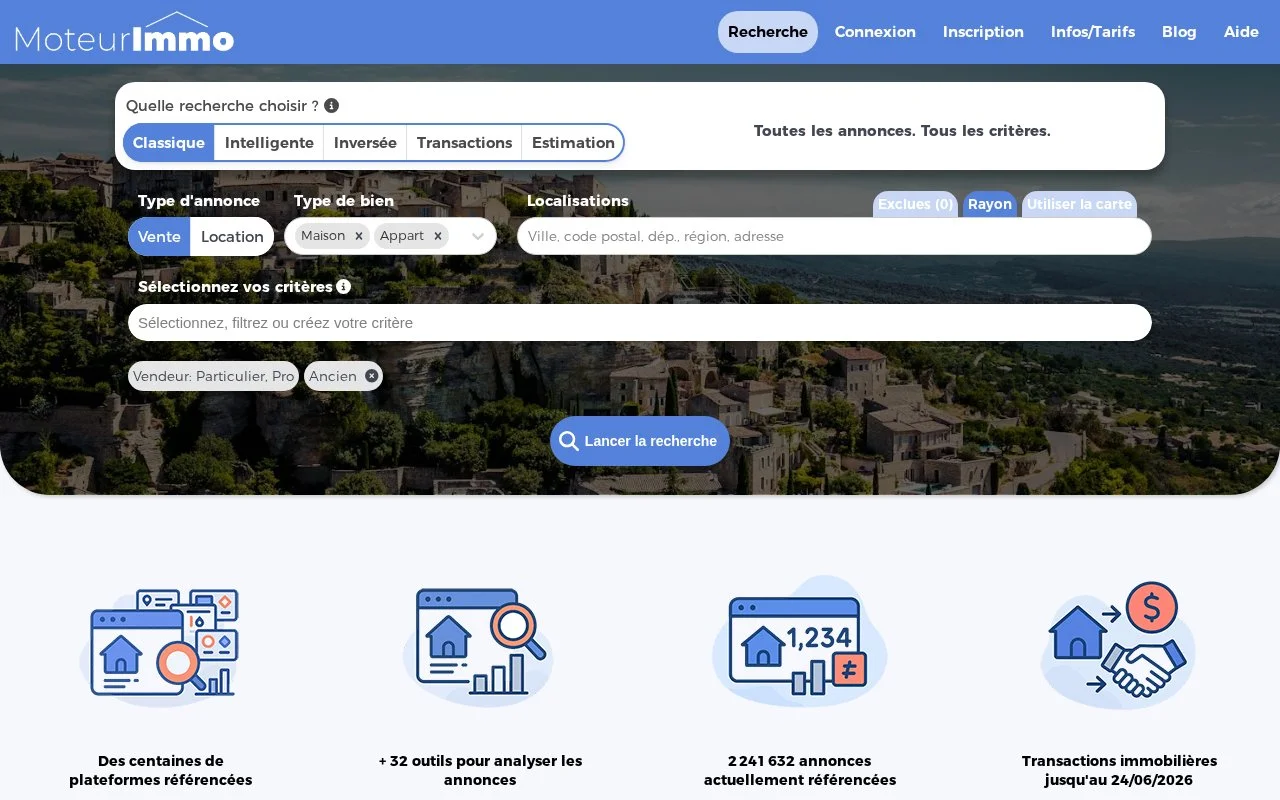This screenshot has width=1280, height=800.
Task: Focus the Localisations input field
Action: [x=834, y=237]
